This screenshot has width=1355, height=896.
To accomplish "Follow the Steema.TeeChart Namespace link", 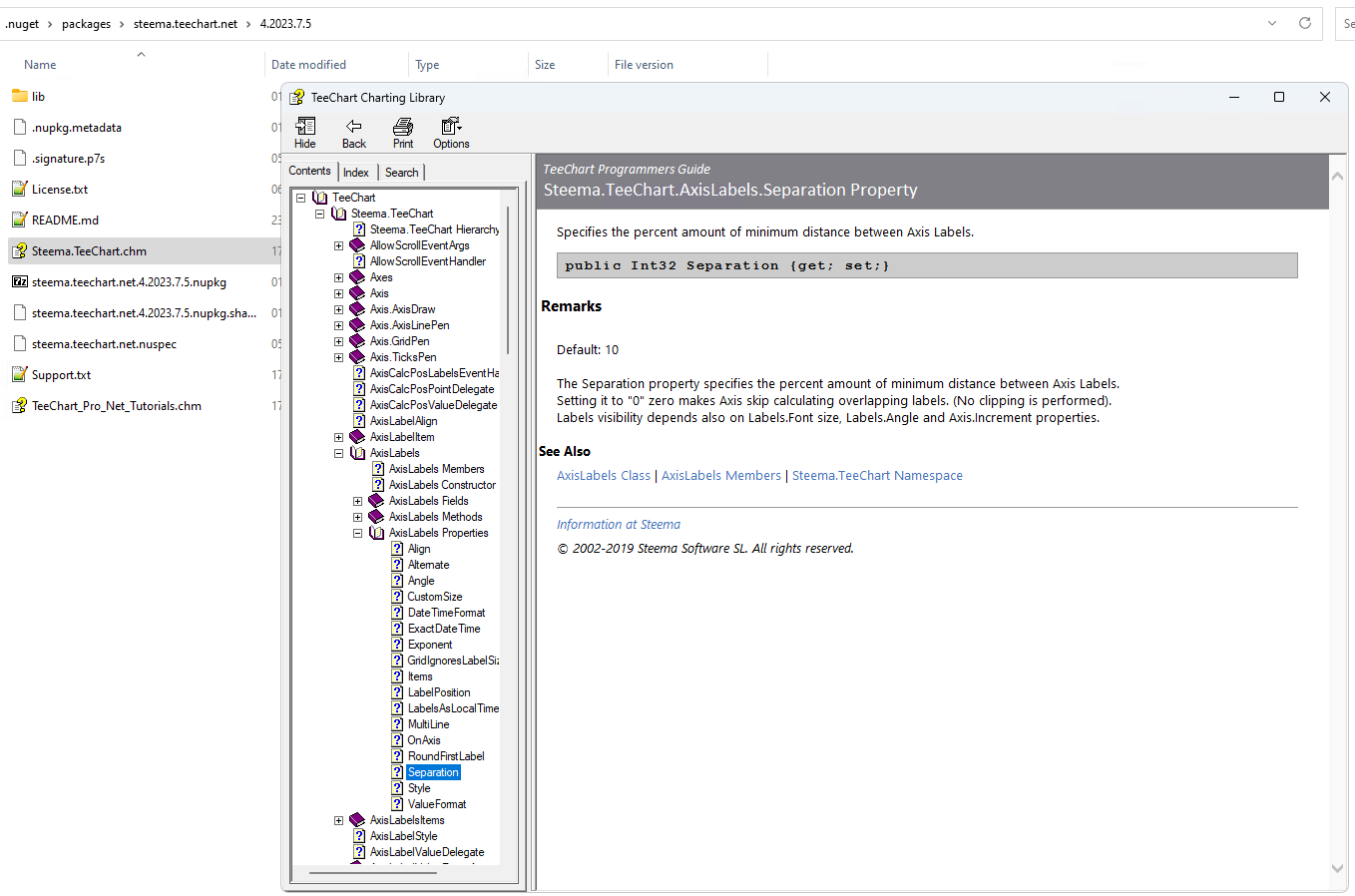I will coord(877,476).
